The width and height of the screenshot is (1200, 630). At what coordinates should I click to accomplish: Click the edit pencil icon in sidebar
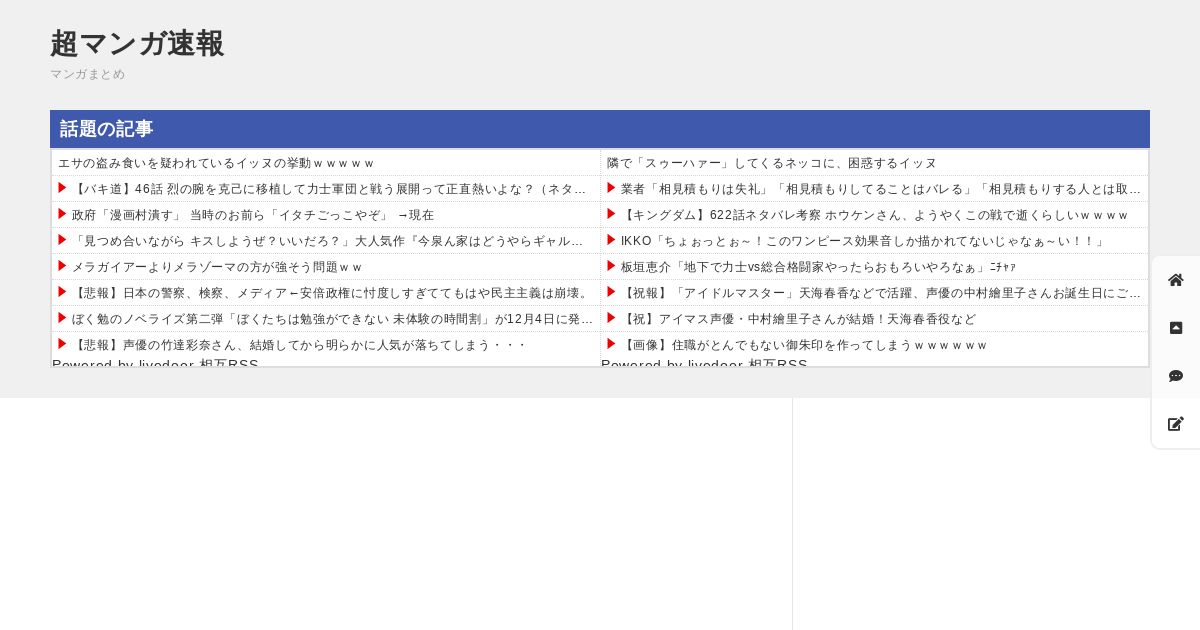tap(1176, 424)
